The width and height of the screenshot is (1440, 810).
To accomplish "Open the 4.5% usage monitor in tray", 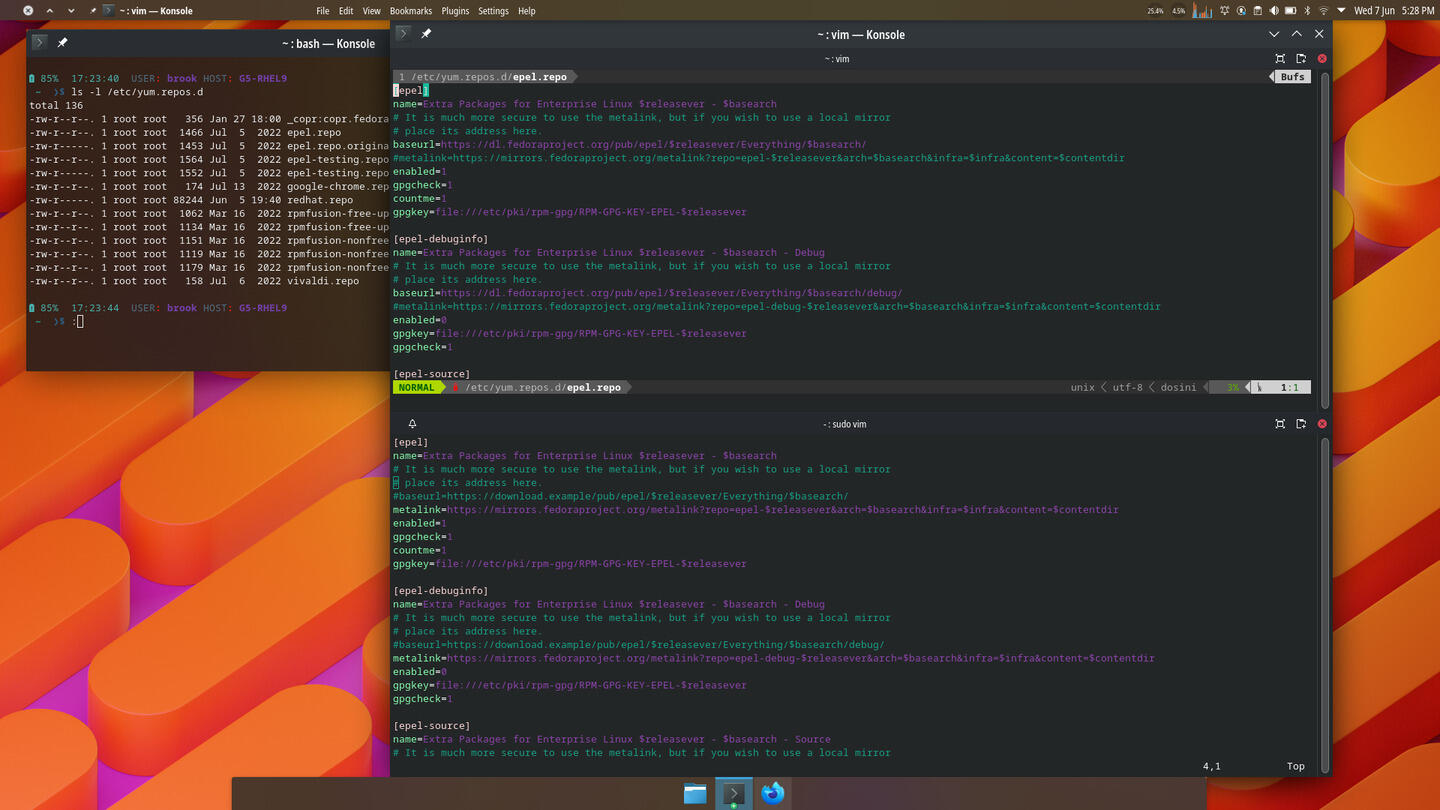I will (x=1178, y=11).
